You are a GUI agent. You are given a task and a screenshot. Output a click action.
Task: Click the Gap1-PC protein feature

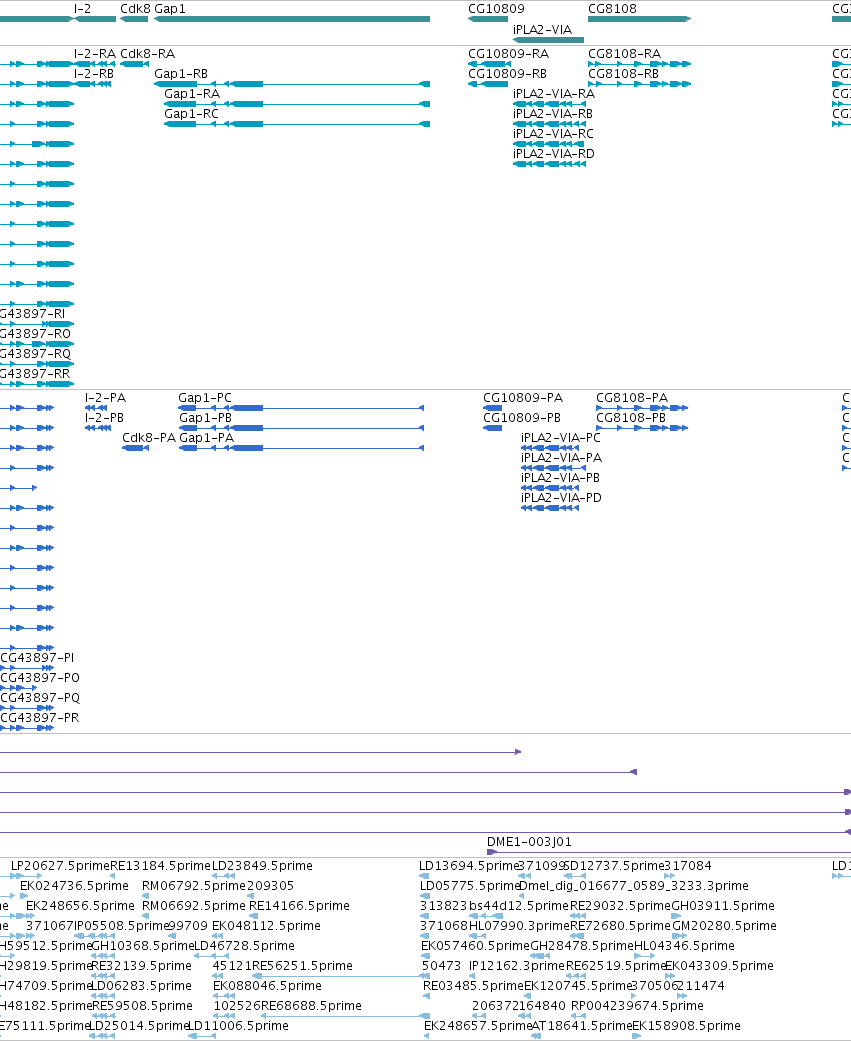[301, 408]
